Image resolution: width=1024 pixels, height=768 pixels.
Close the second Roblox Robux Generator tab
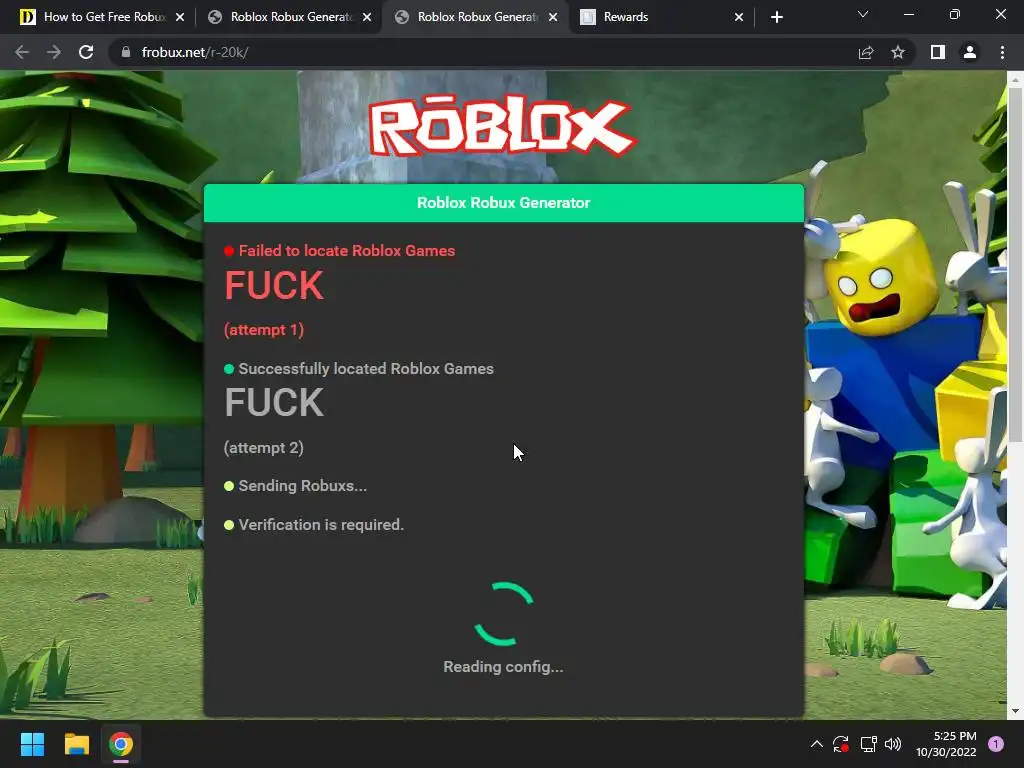coord(553,17)
